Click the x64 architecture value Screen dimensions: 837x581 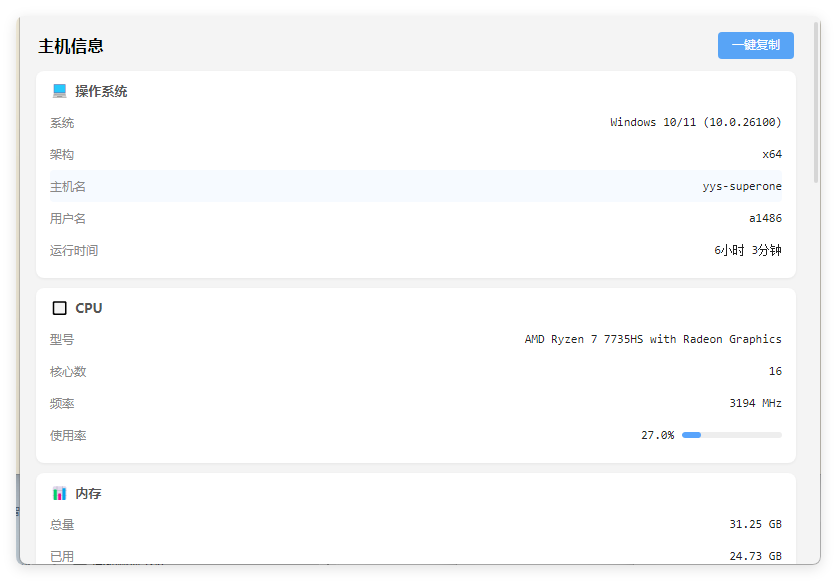[x=772, y=154]
